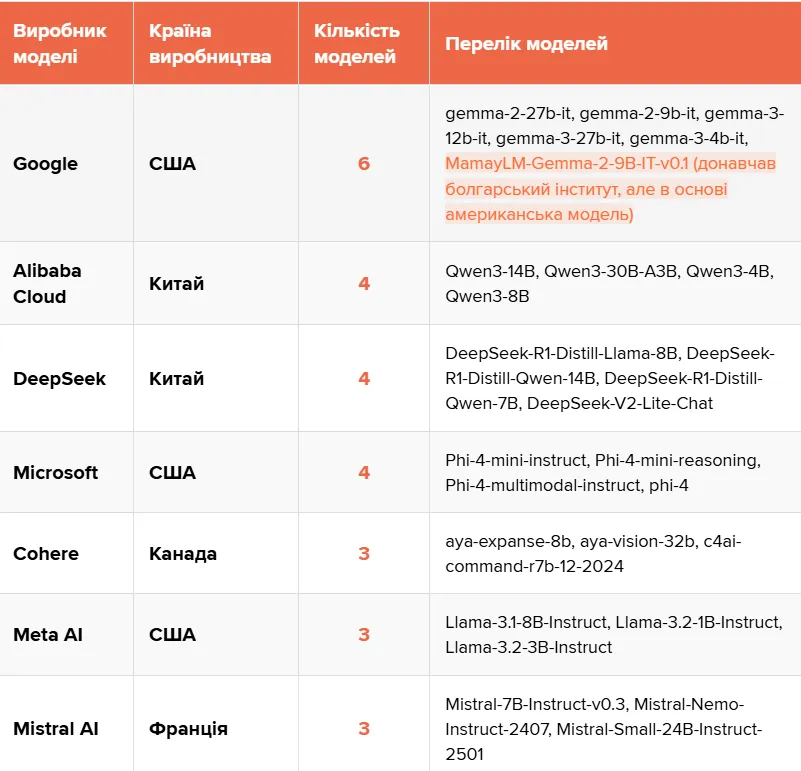Click the "Кількість моделей" column header

[357, 44]
